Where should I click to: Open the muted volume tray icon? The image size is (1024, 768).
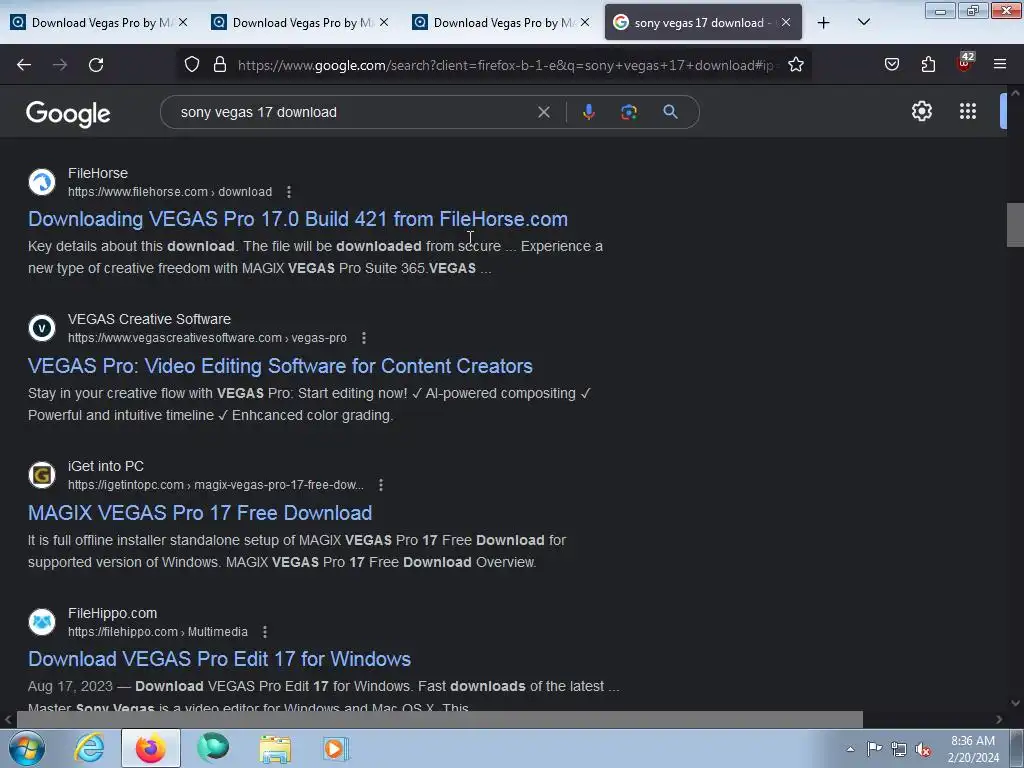click(923, 749)
